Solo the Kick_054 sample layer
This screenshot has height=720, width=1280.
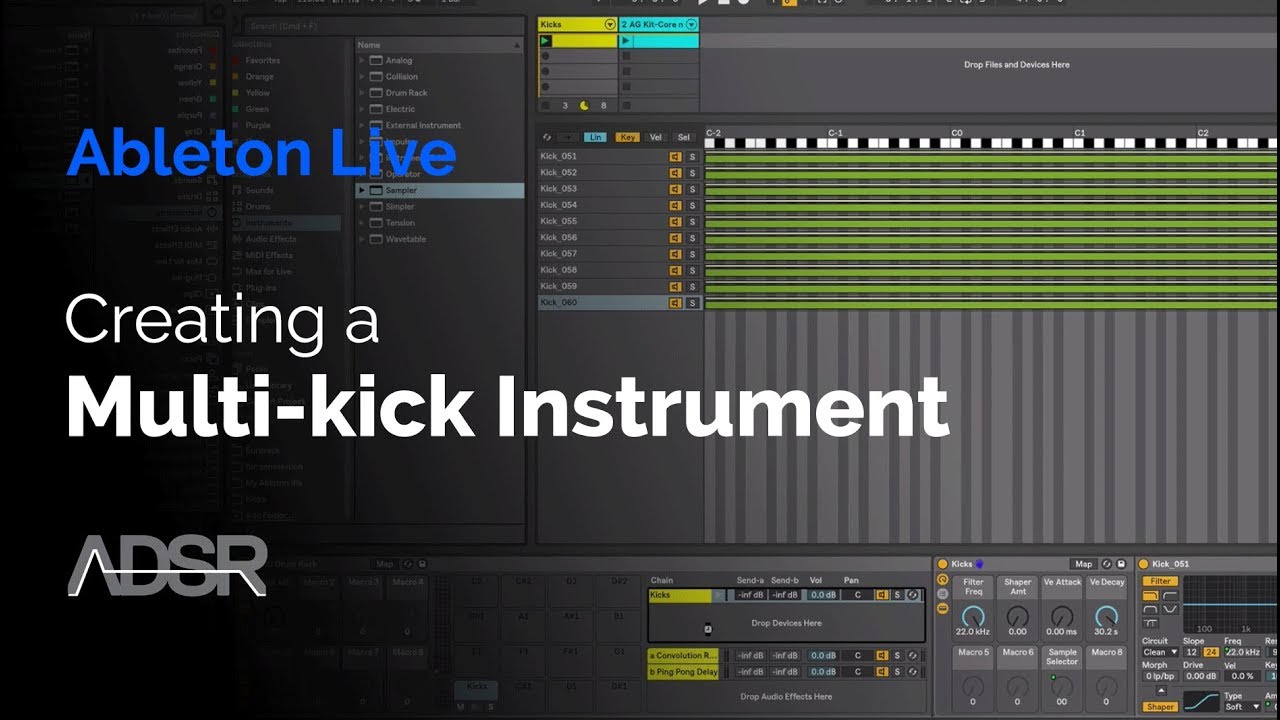point(692,205)
